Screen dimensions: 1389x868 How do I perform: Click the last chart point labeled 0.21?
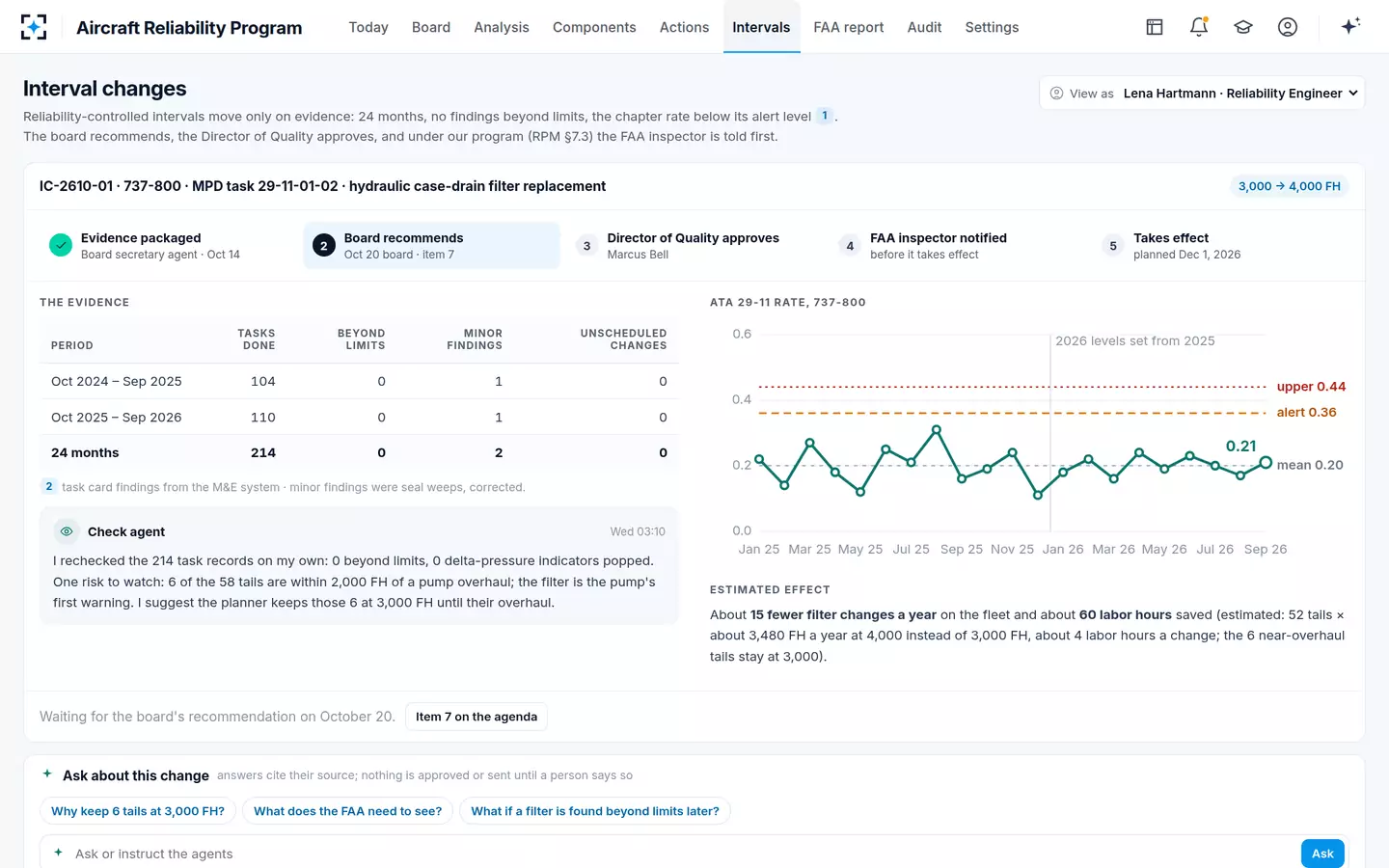coord(1266,463)
